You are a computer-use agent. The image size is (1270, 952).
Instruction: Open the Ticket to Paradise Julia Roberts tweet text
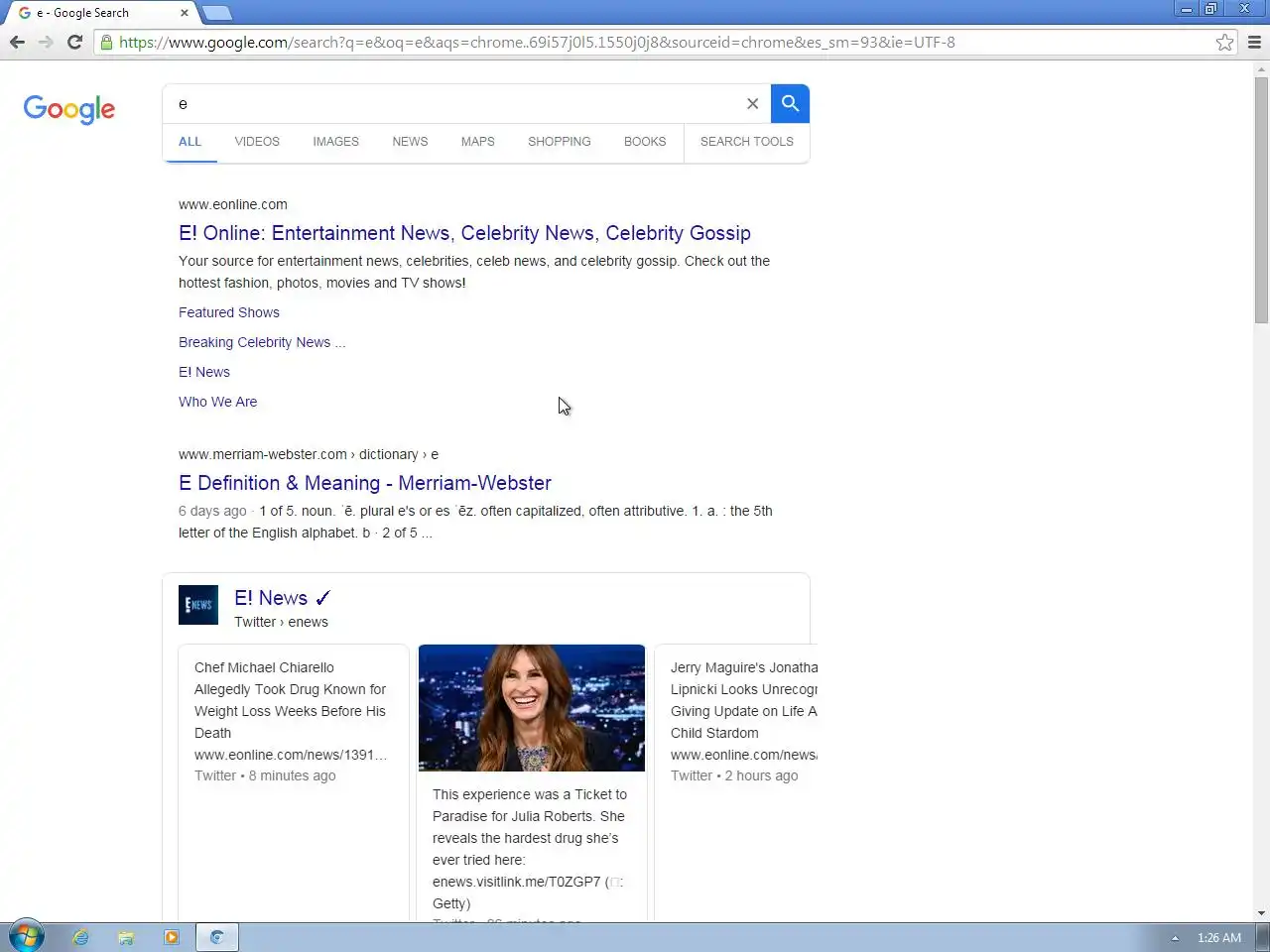pyautogui.click(x=530, y=849)
